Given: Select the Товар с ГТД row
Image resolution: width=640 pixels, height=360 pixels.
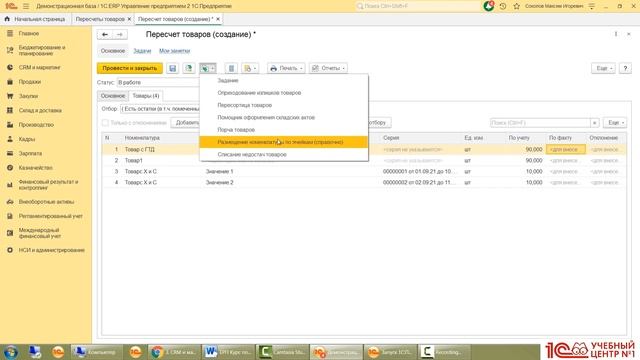Looking at the screenshot, I should coord(363,149).
